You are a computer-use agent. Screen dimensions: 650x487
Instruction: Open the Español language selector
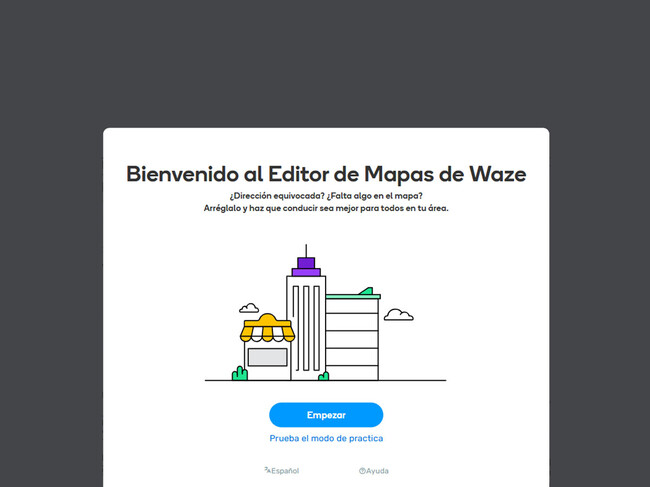pos(281,470)
